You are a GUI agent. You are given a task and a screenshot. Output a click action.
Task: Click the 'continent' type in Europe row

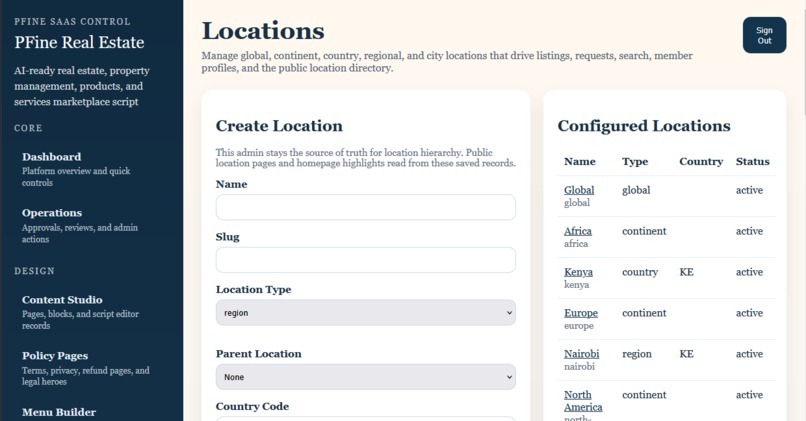pos(644,313)
